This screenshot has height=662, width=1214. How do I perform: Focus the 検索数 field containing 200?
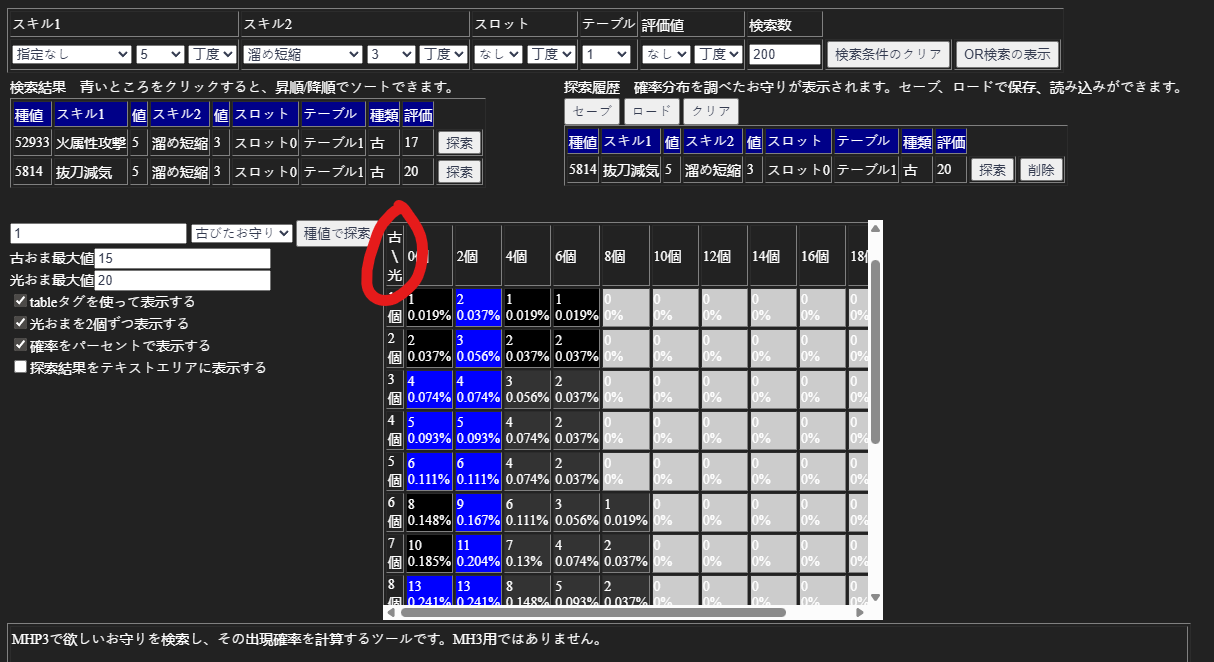pyautogui.click(x=785, y=54)
